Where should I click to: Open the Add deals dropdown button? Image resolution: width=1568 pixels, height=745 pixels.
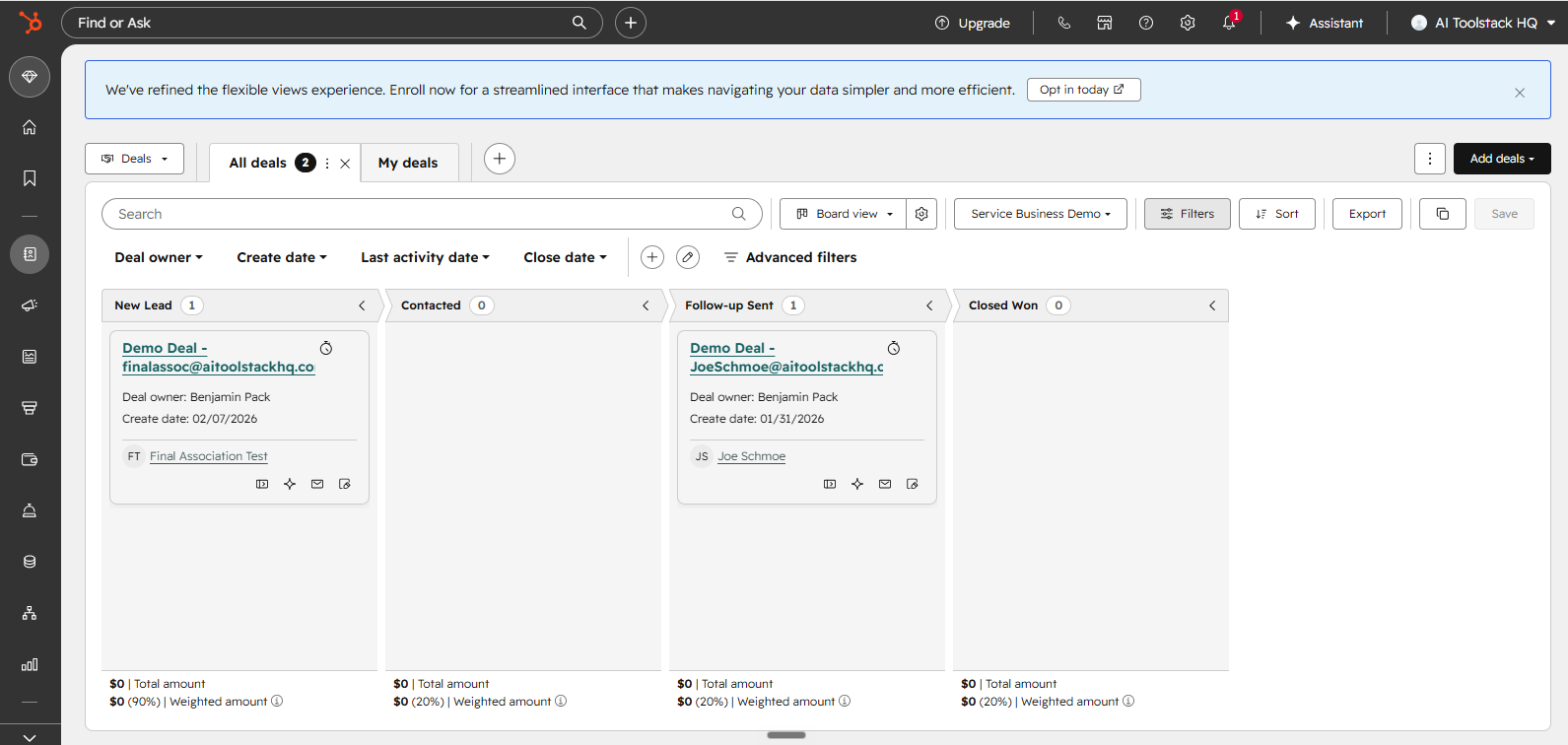[1502, 159]
